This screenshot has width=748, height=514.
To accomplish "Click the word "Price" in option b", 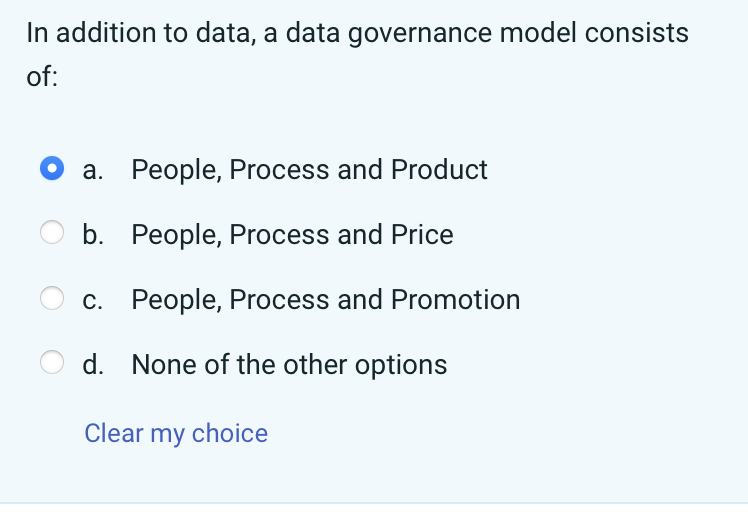I will pos(422,234).
